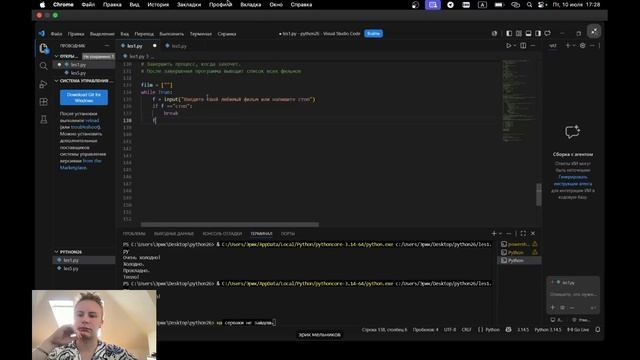Select les1.py in open editors list
Screen dimensions: 640x360
coord(84,65)
